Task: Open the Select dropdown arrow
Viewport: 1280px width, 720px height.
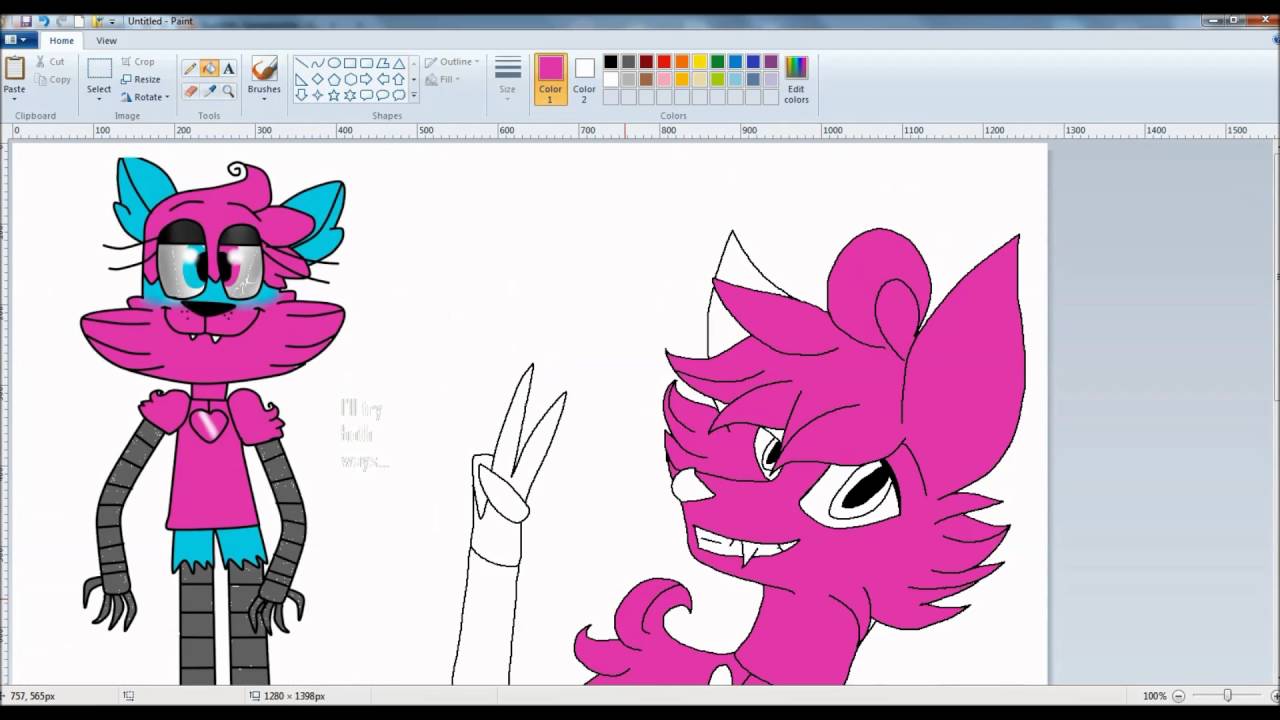Action: click(99, 98)
